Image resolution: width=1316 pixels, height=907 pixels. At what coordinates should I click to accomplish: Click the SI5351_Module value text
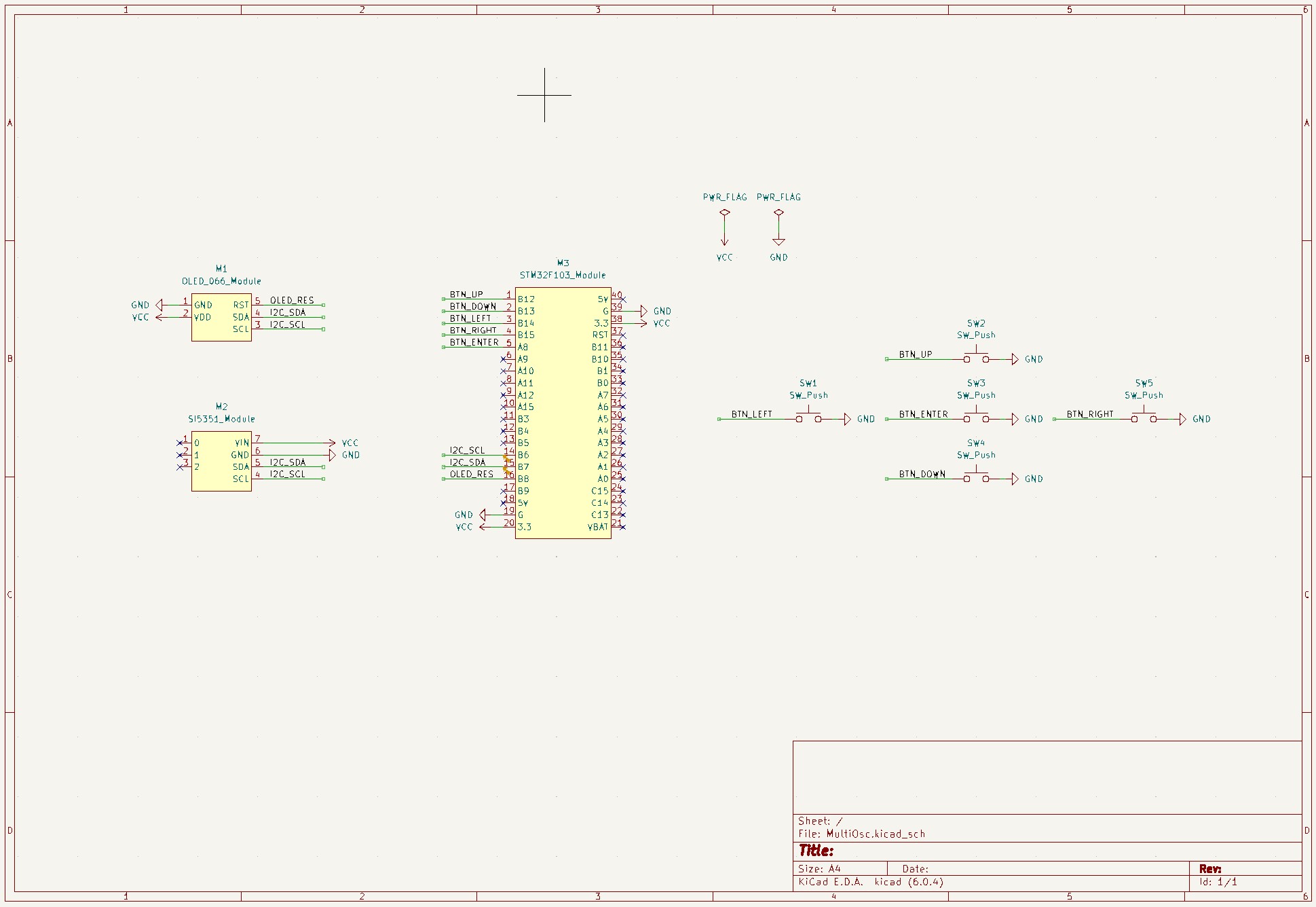pos(221,419)
